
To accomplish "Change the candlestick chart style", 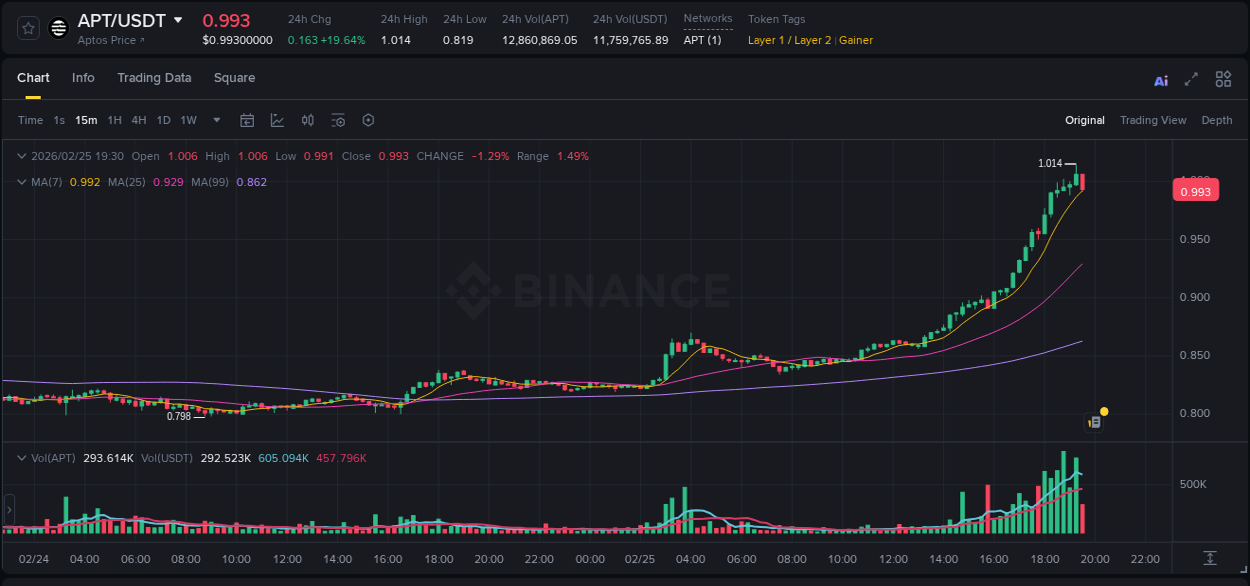I will [307, 120].
